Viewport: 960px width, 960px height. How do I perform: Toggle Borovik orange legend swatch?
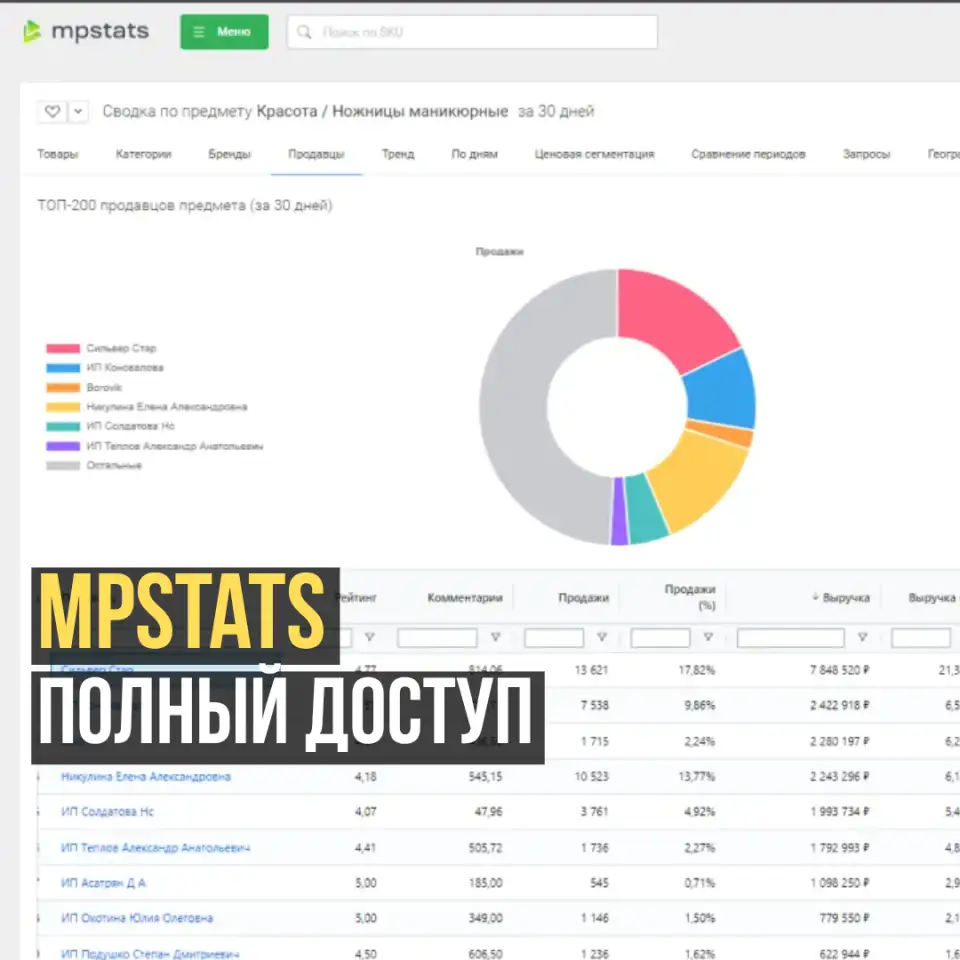coord(63,388)
